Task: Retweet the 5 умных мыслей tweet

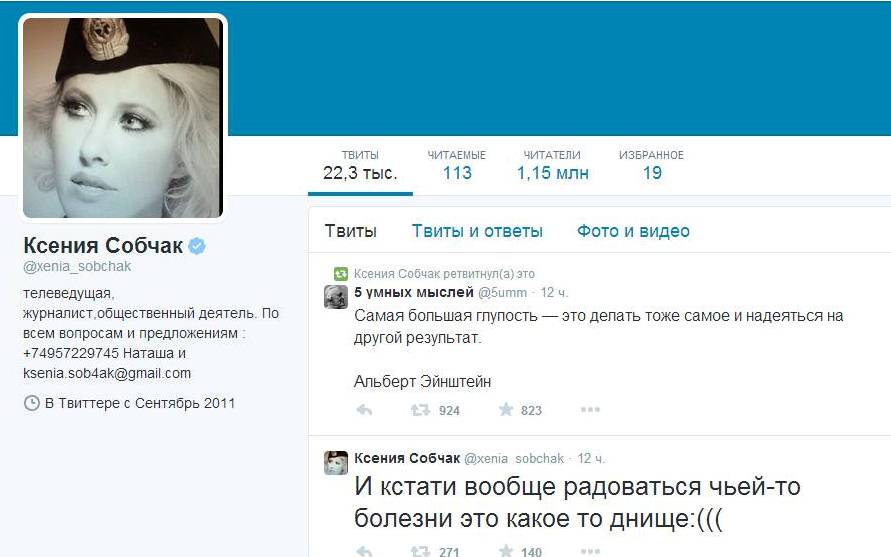Action: coord(420,410)
